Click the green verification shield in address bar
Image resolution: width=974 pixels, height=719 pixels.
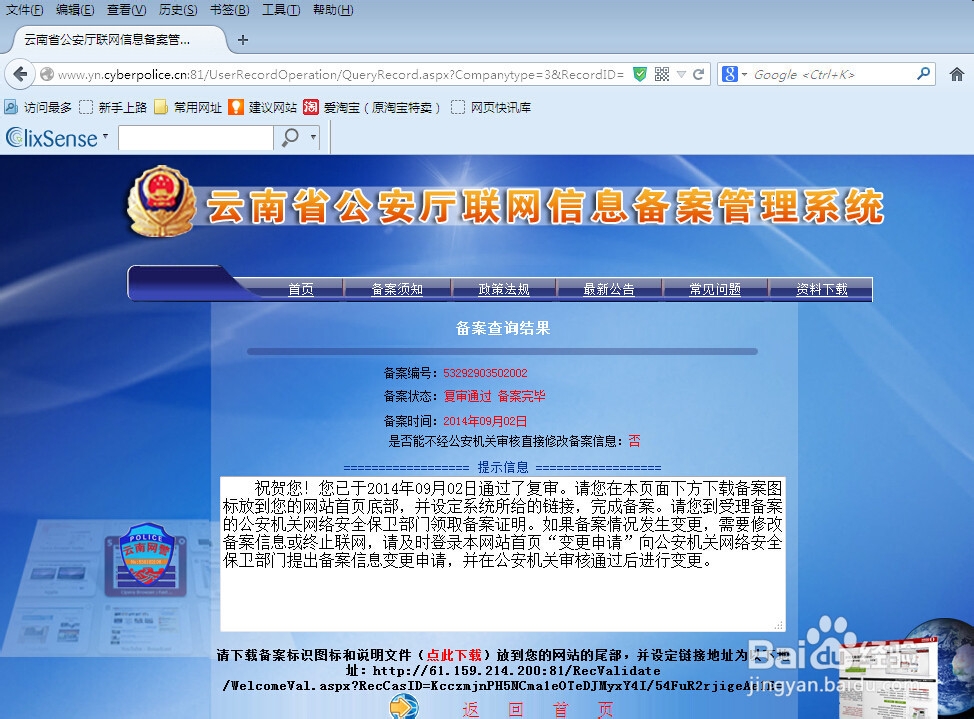click(641, 73)
